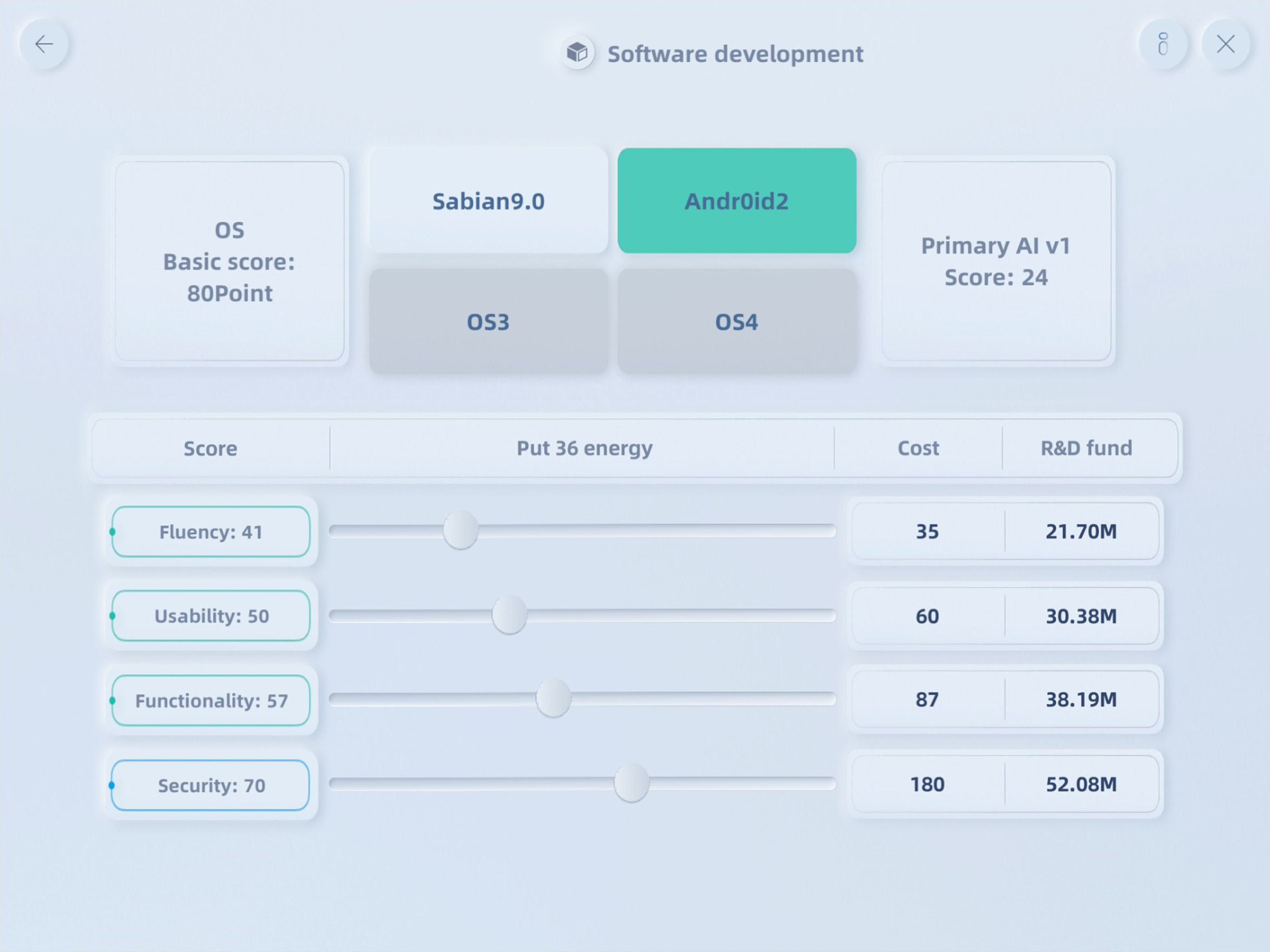Viewport: 1270px width, 952px height.
Task: Select the Functionality: 57 score label
Action: click(x=211, y=701)
